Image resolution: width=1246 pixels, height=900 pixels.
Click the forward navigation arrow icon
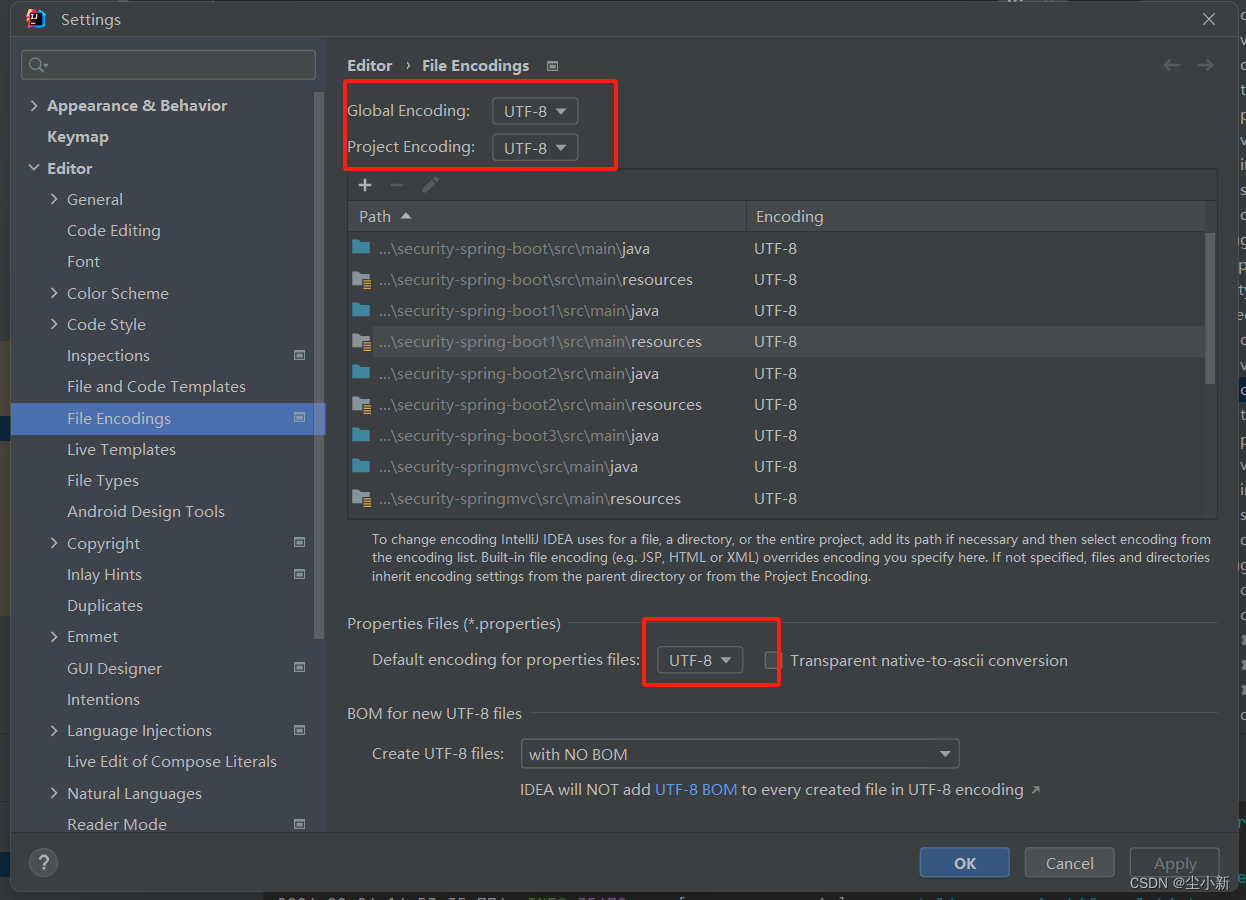(x=1205, y=65)
